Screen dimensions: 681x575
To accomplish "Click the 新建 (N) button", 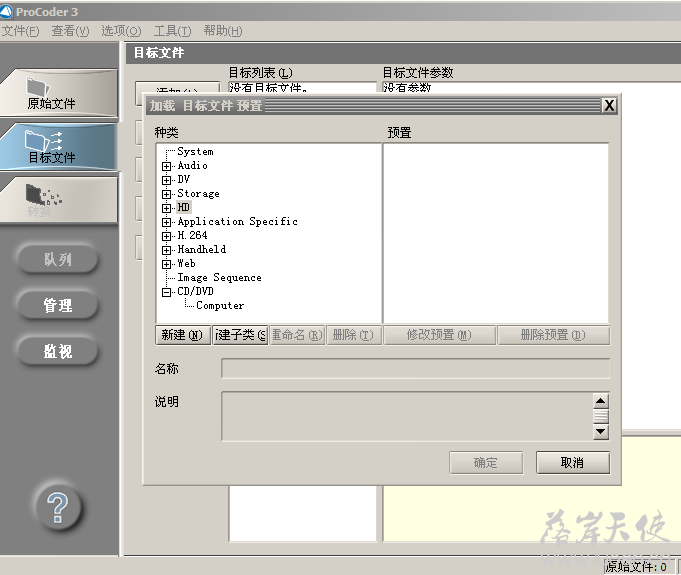I will click(x=183, y=335).
